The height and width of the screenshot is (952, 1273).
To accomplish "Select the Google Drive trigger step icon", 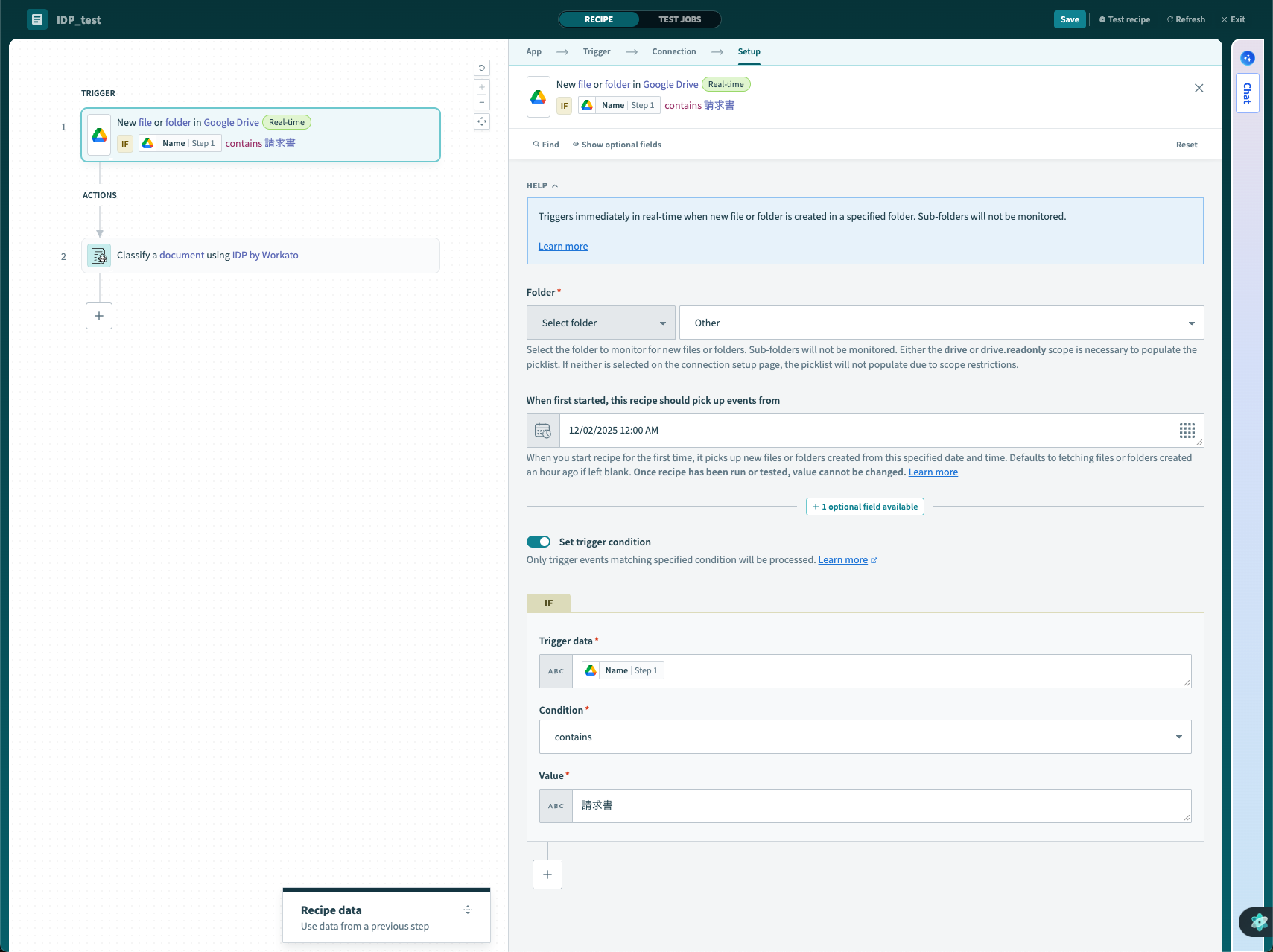I will pyautogui.click(x=99, y=135).
